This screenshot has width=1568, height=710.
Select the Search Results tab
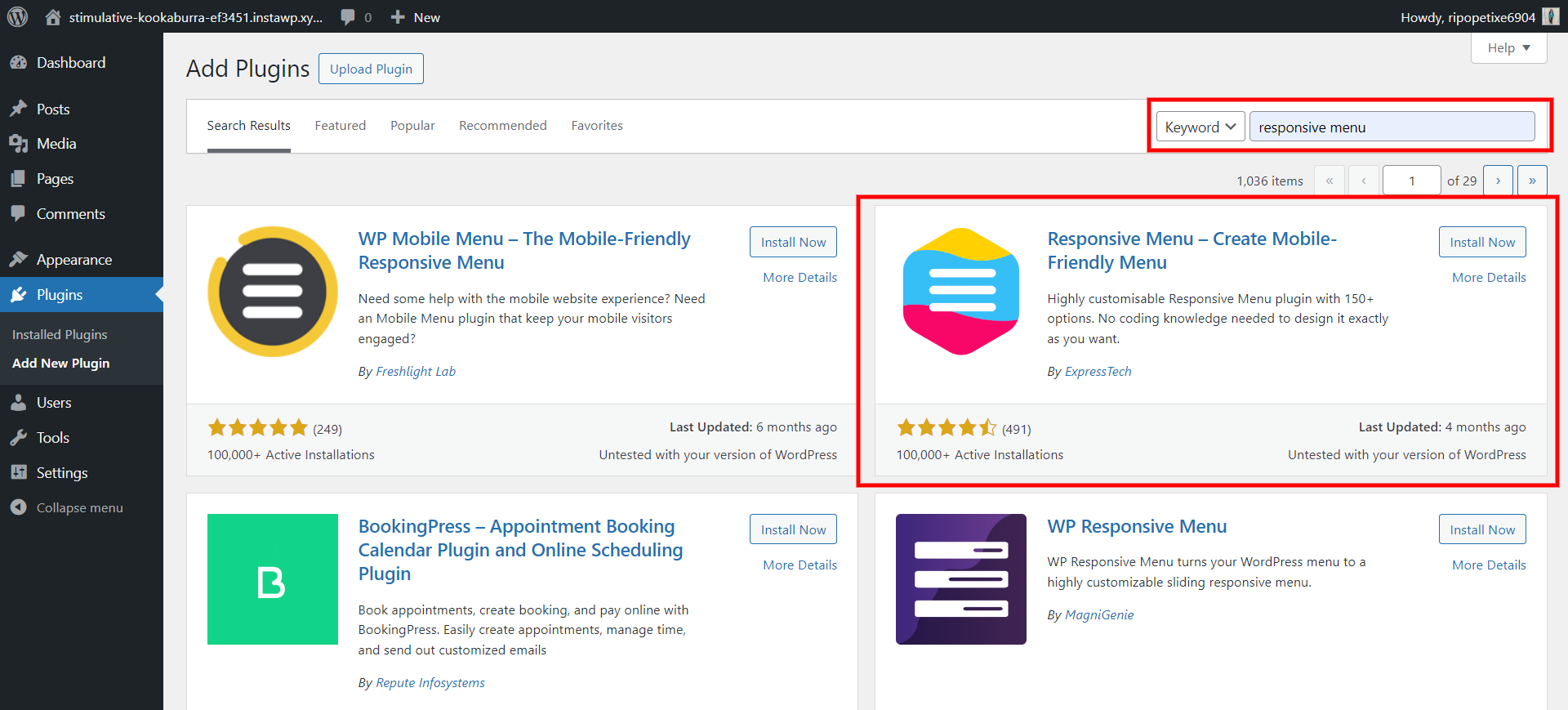pos(248,126)
